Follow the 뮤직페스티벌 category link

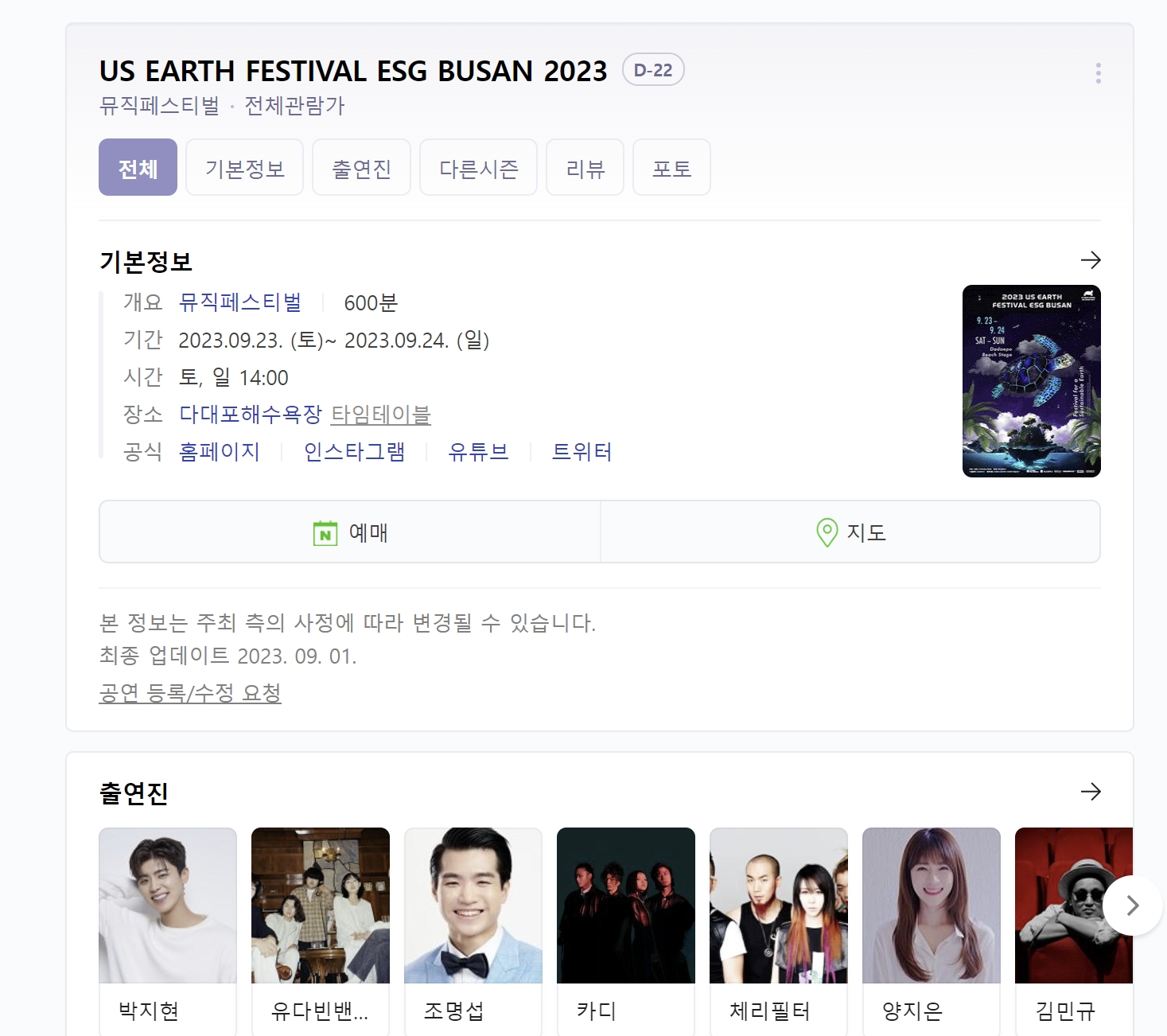click(x=240, y=302)
